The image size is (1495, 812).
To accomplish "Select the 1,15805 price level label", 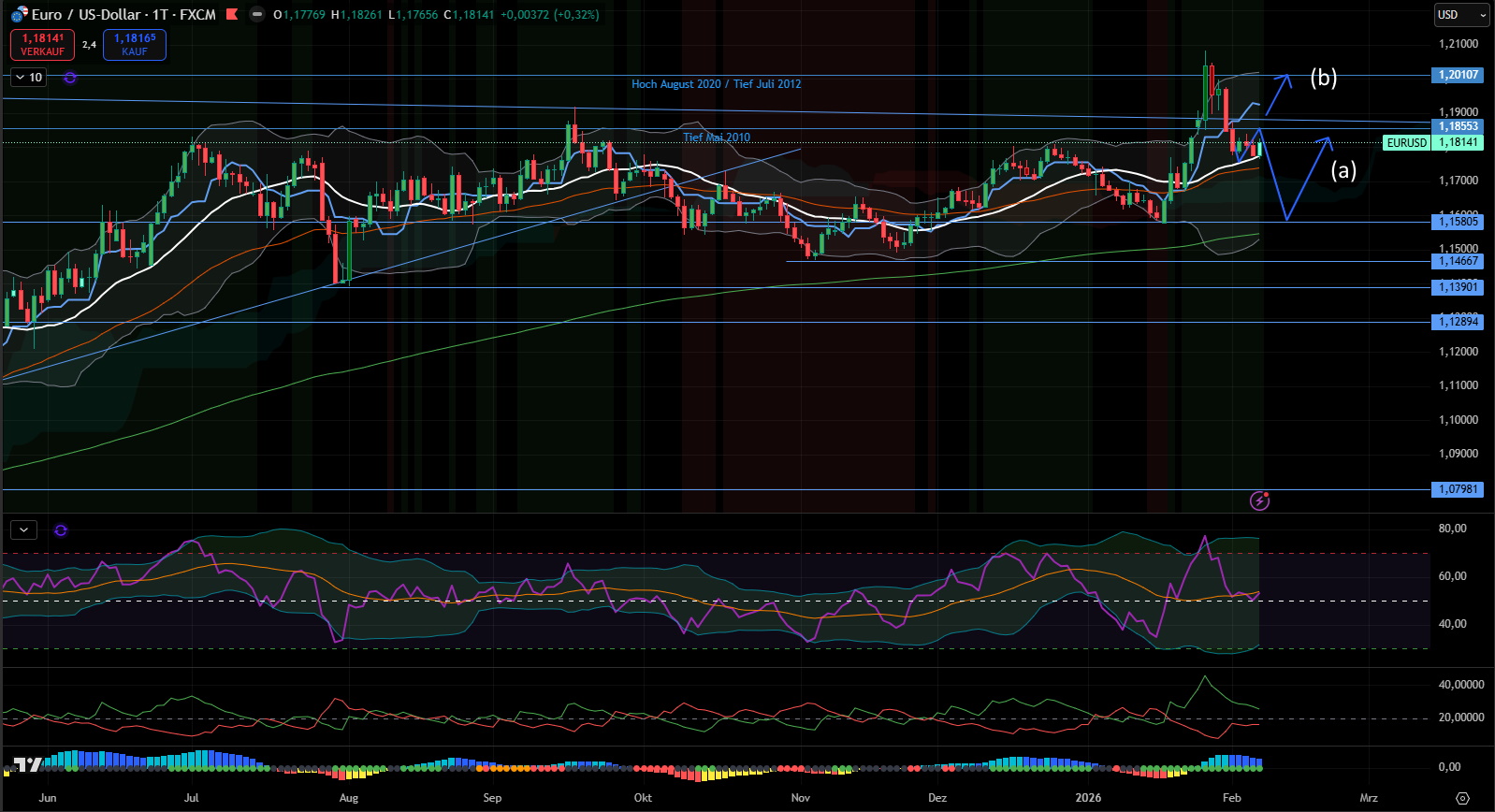I will pyautogui.click(x=1458, y=222).
